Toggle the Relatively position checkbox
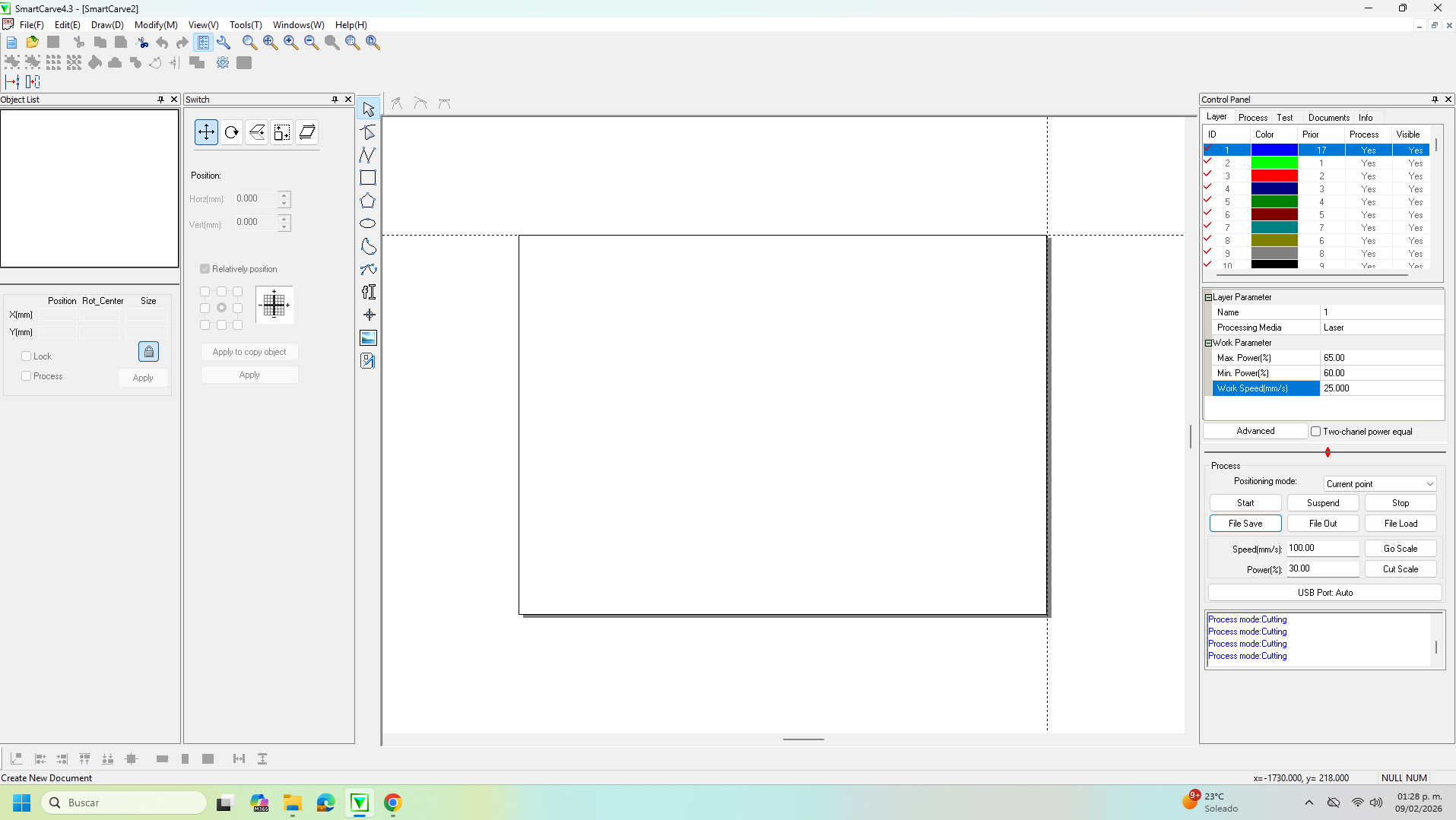 205,269
